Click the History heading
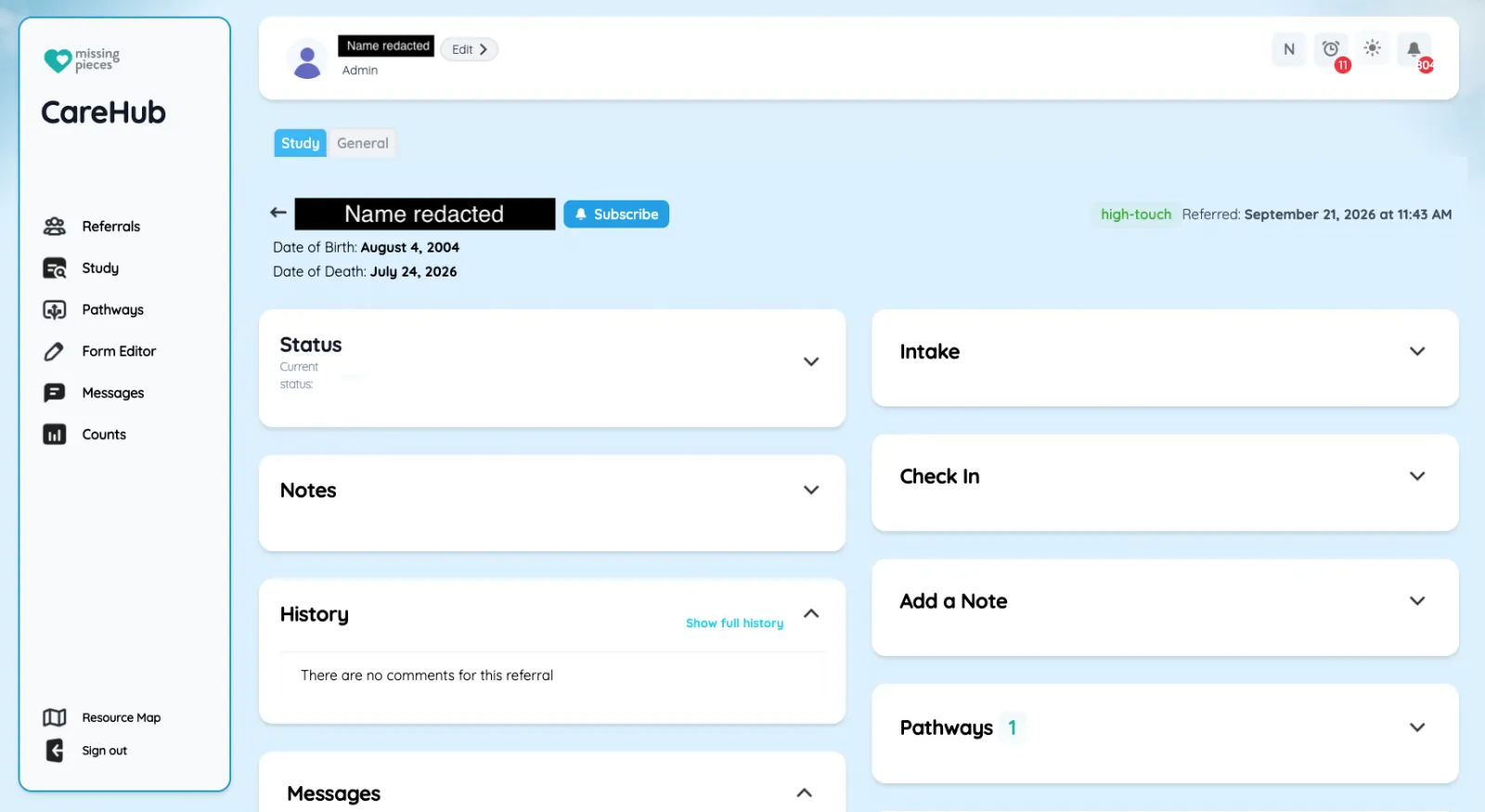Viewport: 1485px width, 812px height. [x=315, y=614]
